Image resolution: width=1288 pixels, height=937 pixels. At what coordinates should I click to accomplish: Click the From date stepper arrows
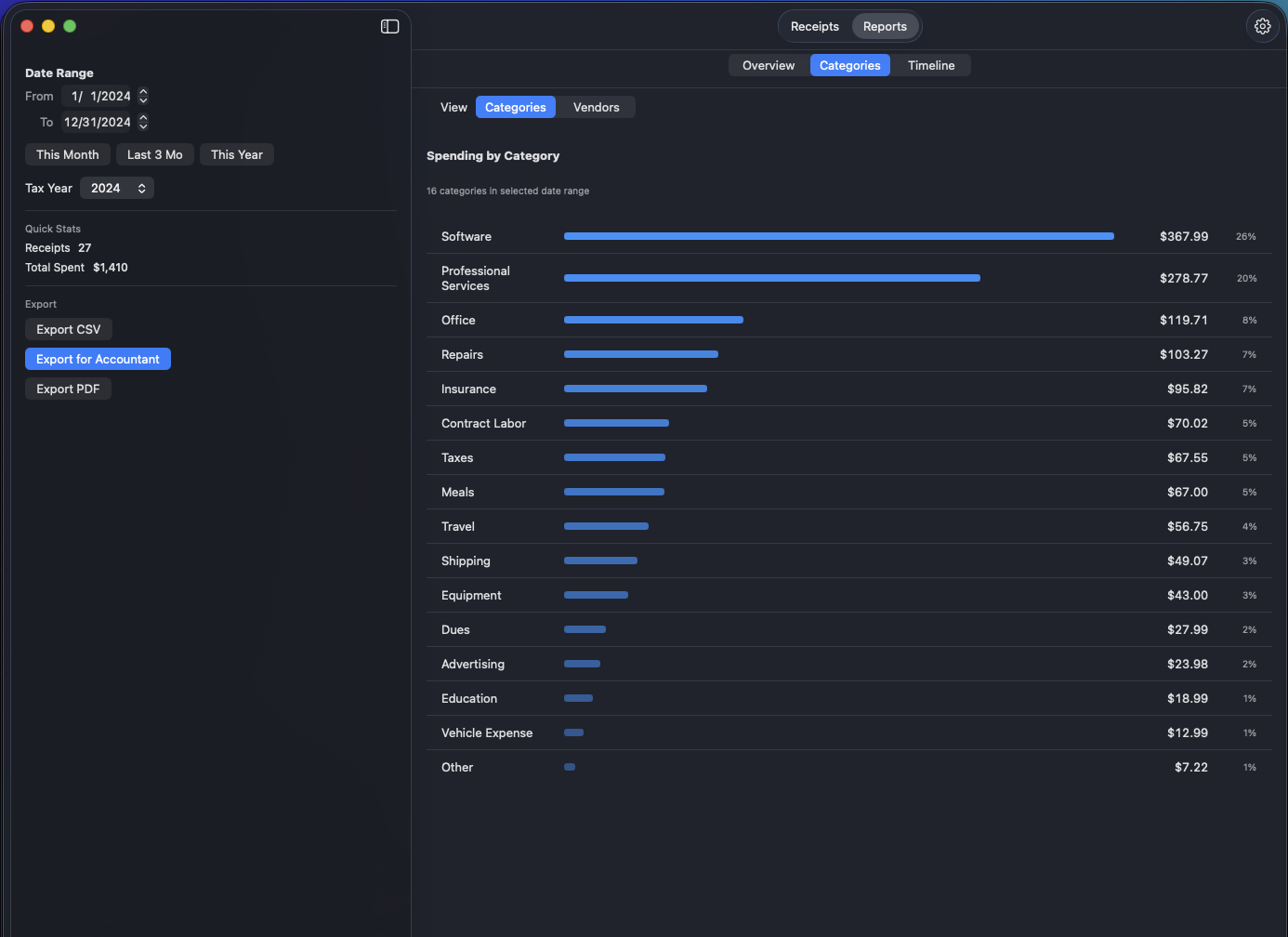[x=143, y=97]
